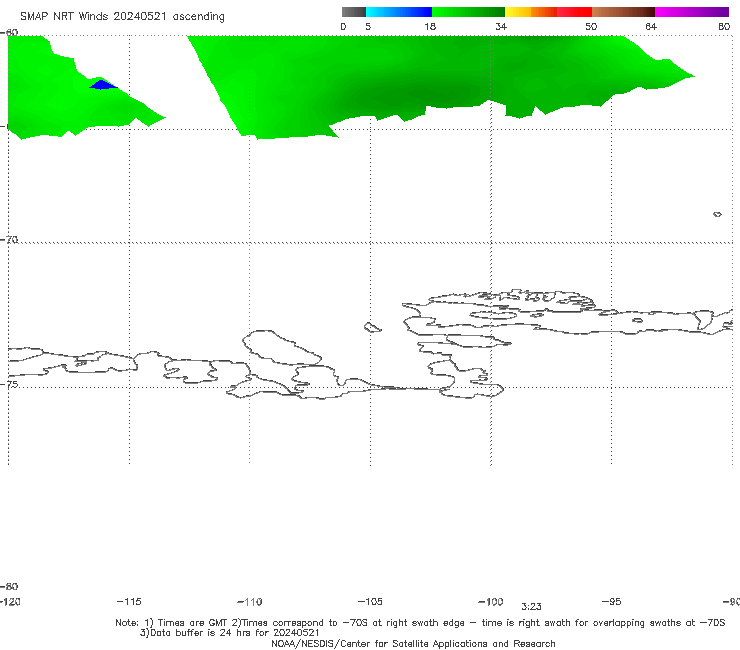This screenshot has height=650, width=740.
Task: Click the blue segment of the color bar
Action: click(399, 12)
